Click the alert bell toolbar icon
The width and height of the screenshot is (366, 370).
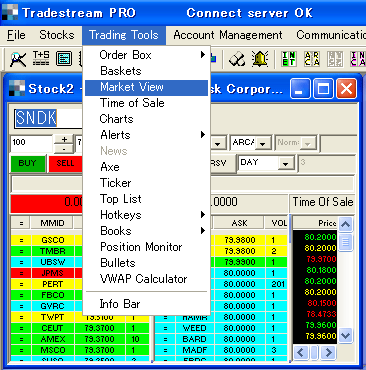[260, 59]
